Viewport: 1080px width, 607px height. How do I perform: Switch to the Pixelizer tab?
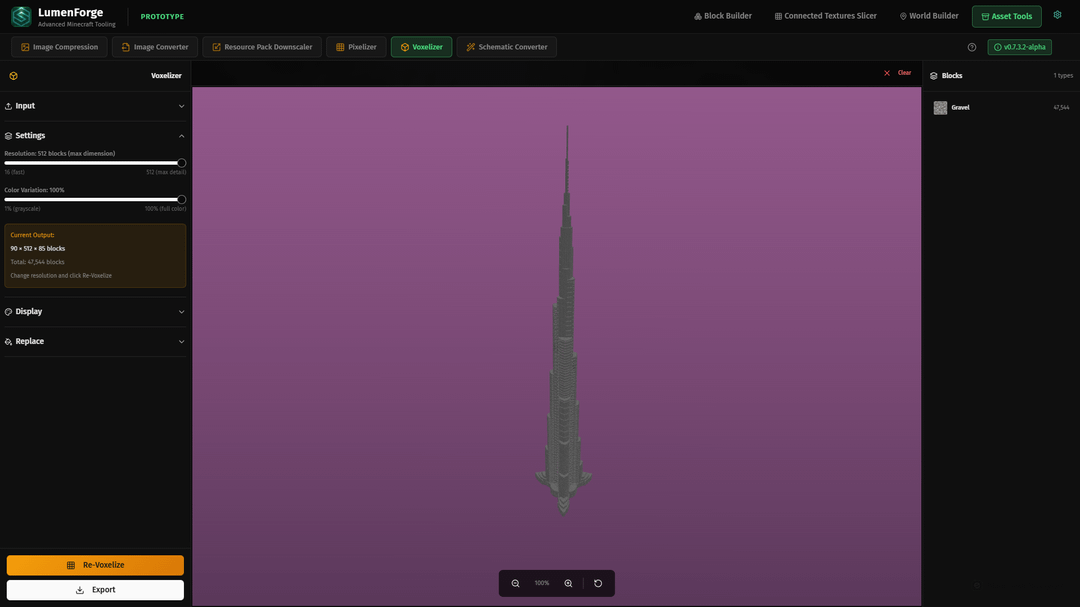point(356,47)
